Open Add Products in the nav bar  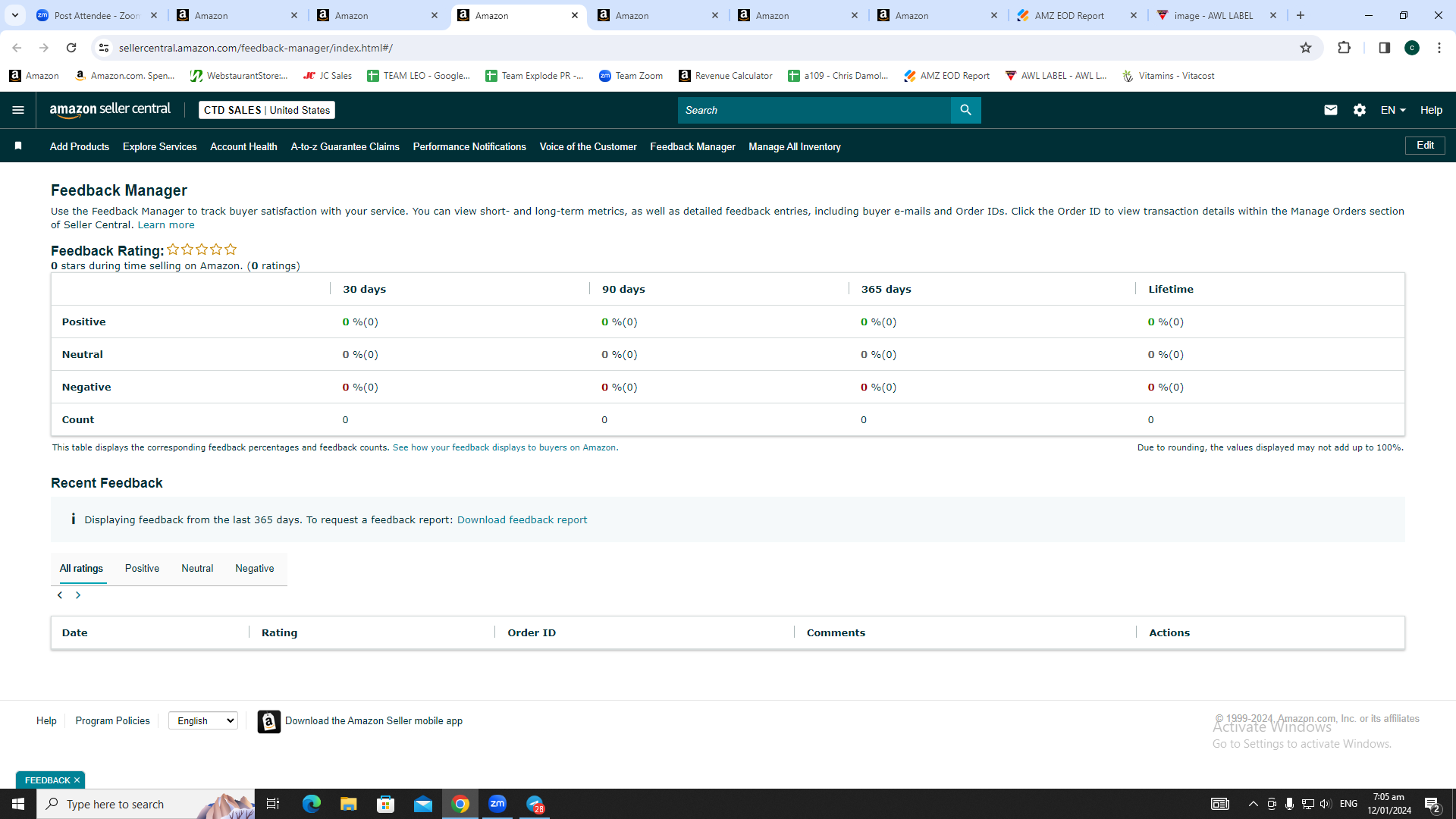80,146
